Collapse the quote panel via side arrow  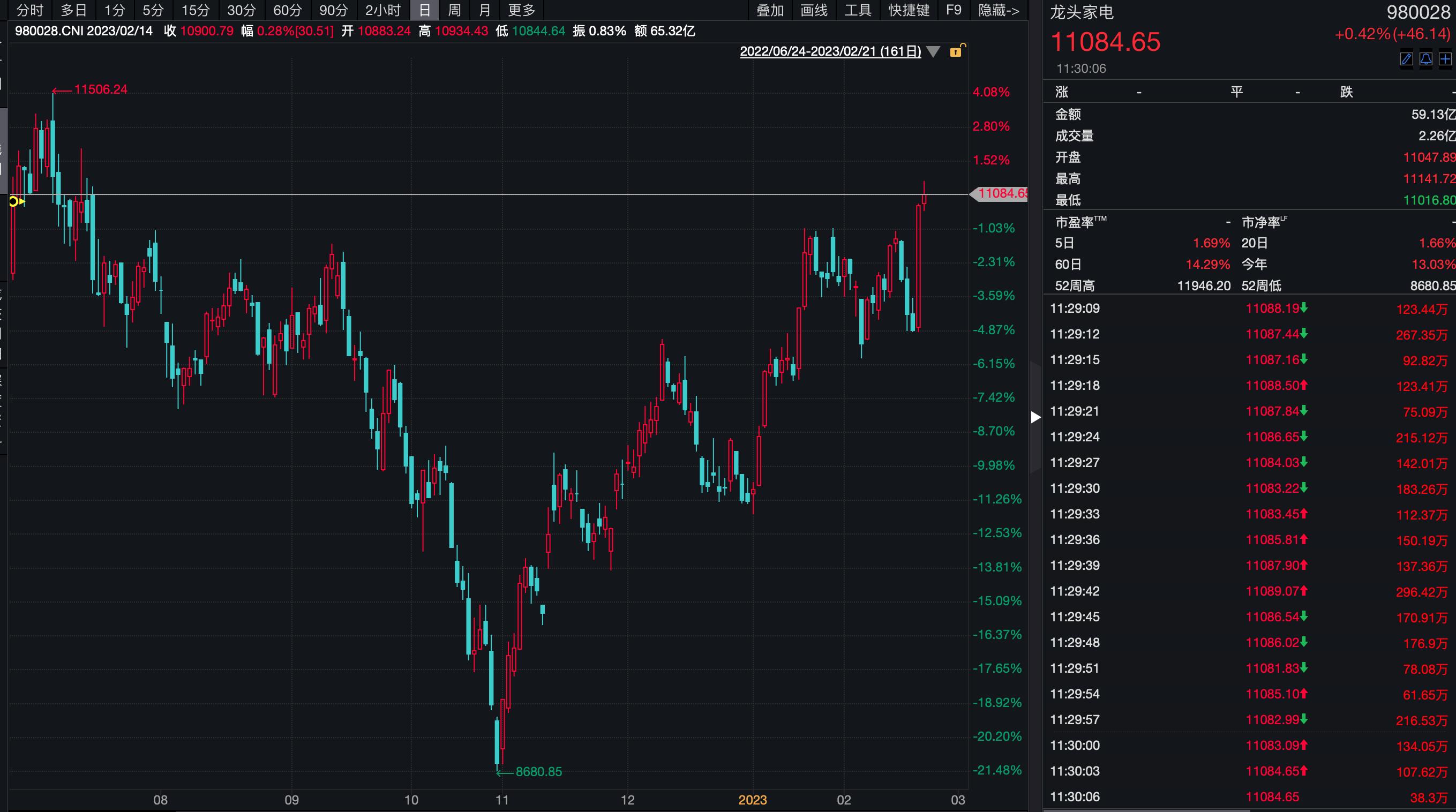[1036, 417]
